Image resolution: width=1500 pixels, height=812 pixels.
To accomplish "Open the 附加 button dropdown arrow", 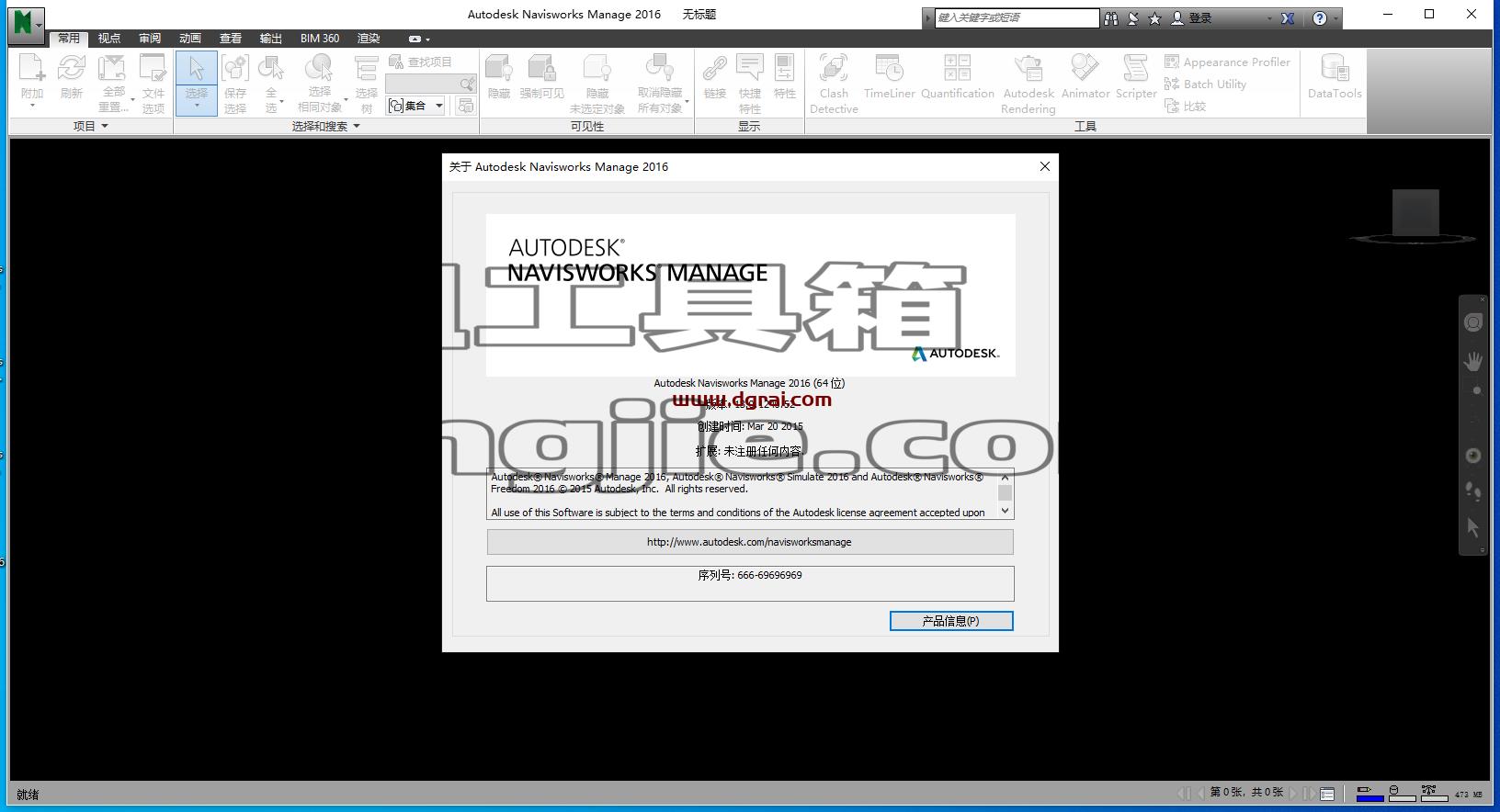I will (32, 106).
